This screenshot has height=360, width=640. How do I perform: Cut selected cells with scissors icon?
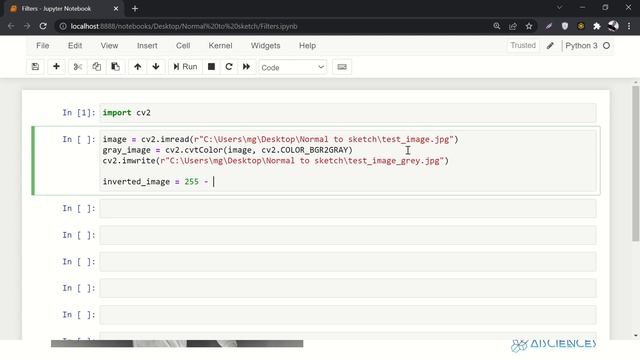[x=78, y=67]
